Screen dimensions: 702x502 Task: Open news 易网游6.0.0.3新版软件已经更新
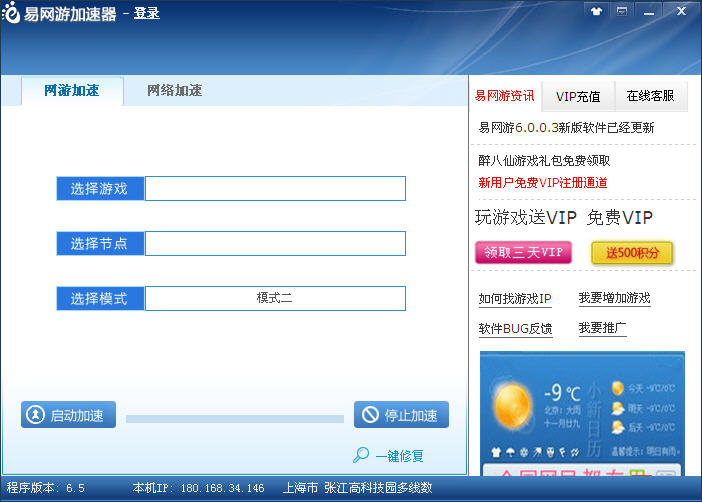566,128
